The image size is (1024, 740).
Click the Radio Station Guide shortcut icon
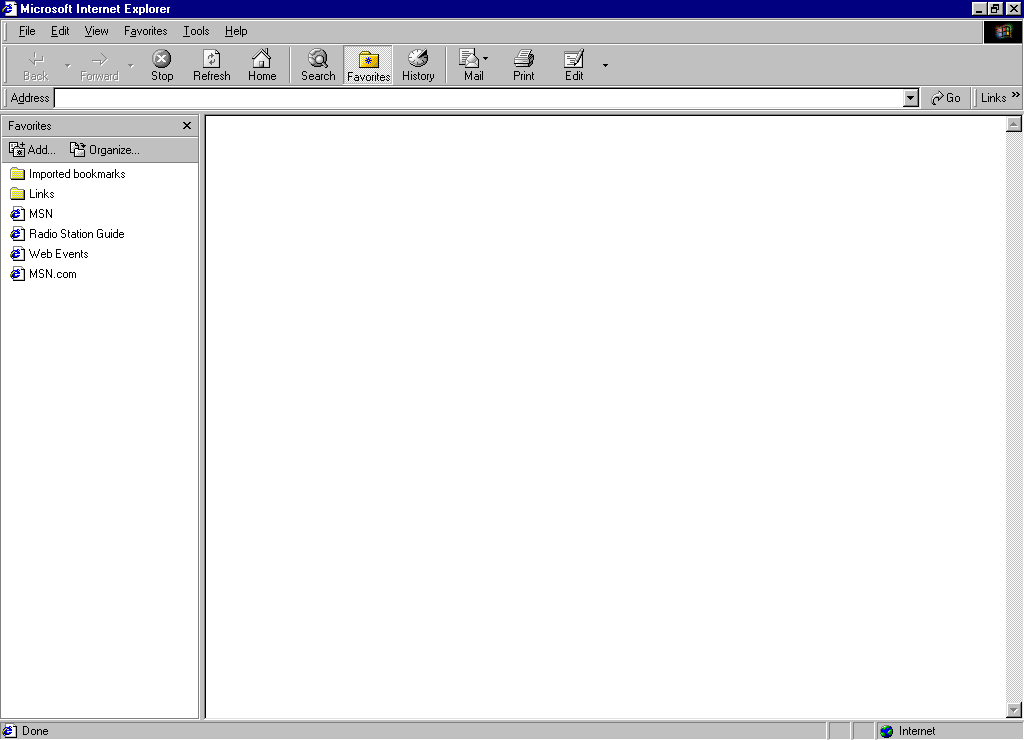pos(18,234)
